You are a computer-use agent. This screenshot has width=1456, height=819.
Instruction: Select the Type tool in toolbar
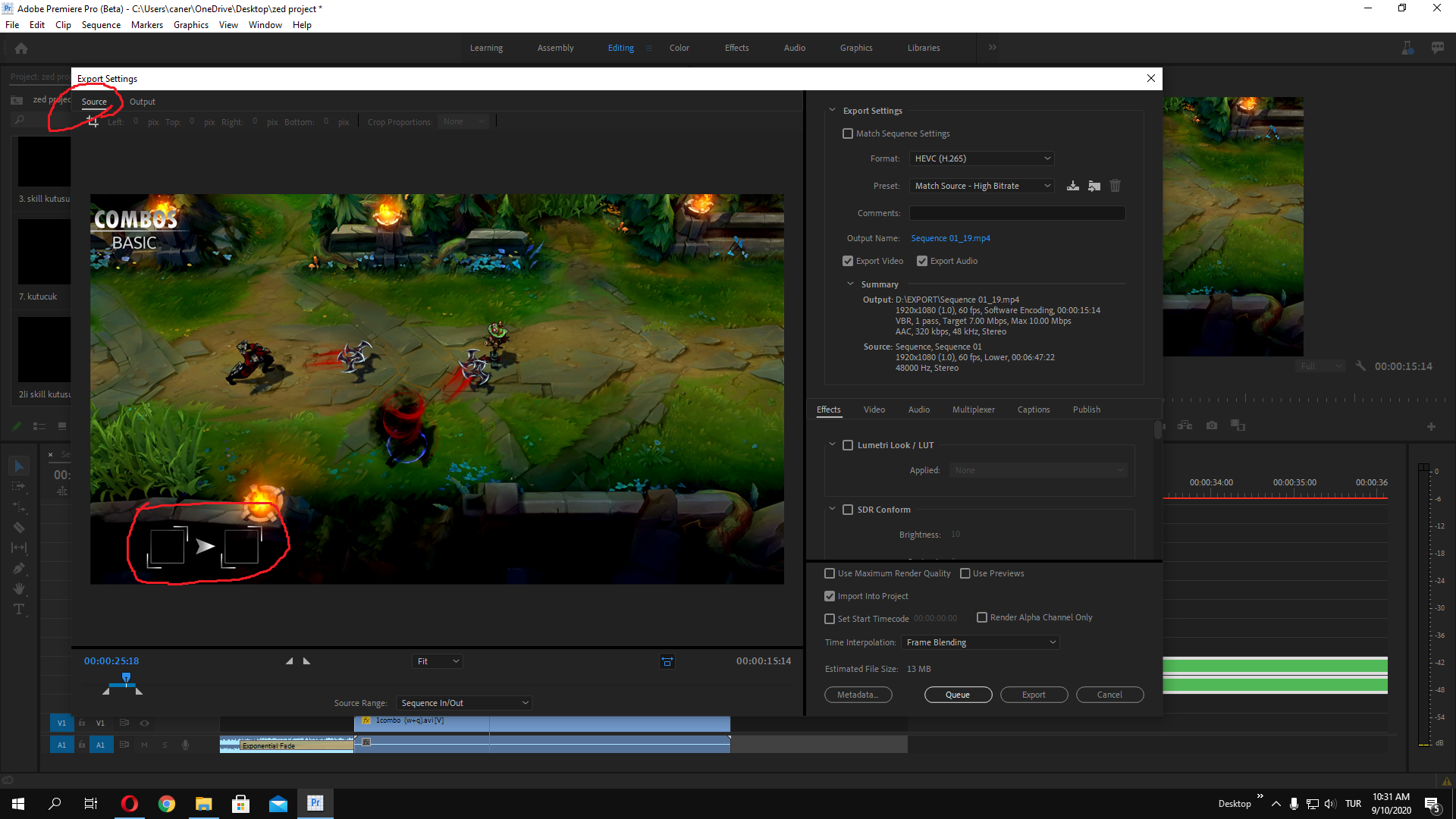click(x=19, y=609)
